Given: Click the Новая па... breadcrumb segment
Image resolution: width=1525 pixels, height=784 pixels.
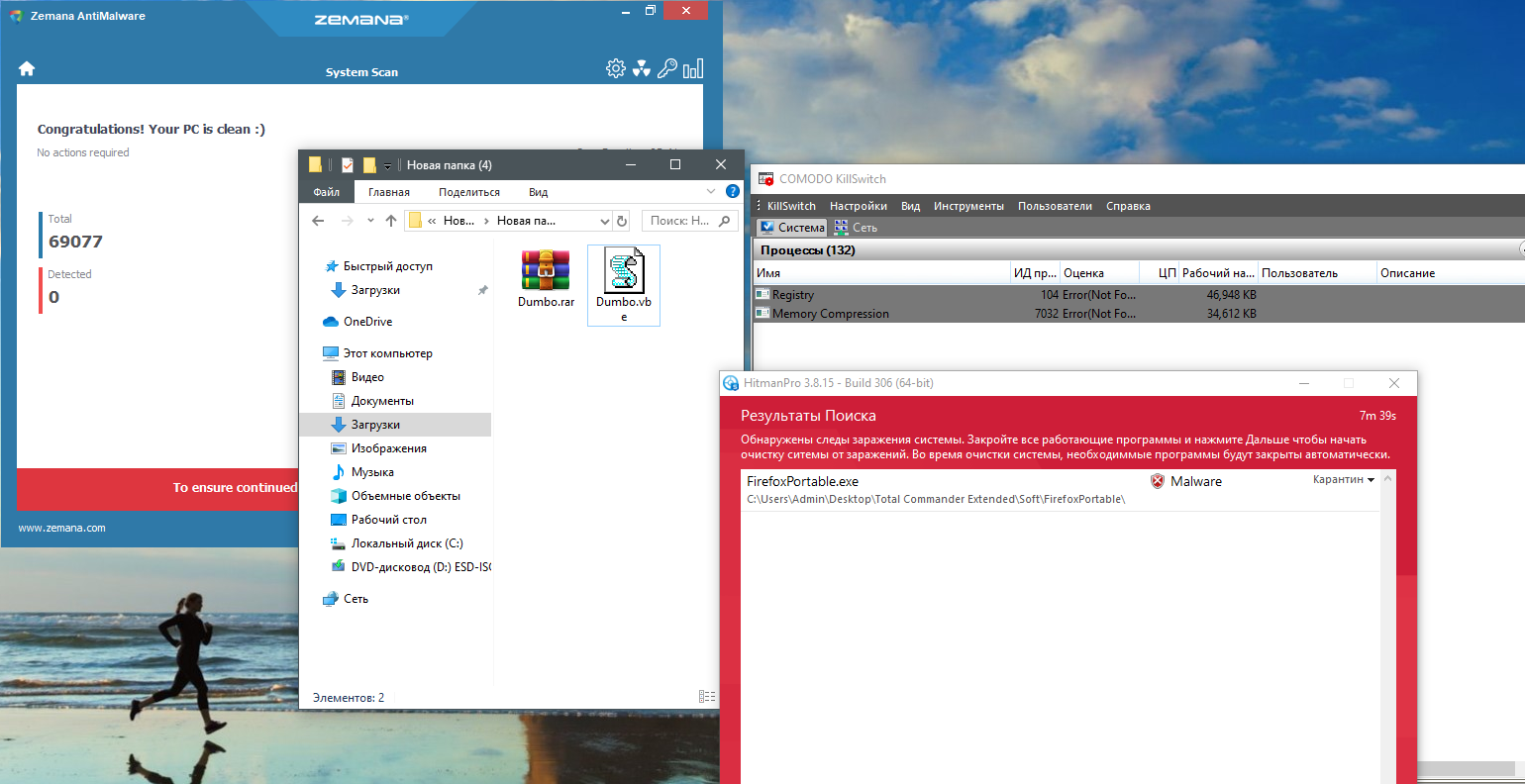Looking at the screenshot, I should pos(526,221).
